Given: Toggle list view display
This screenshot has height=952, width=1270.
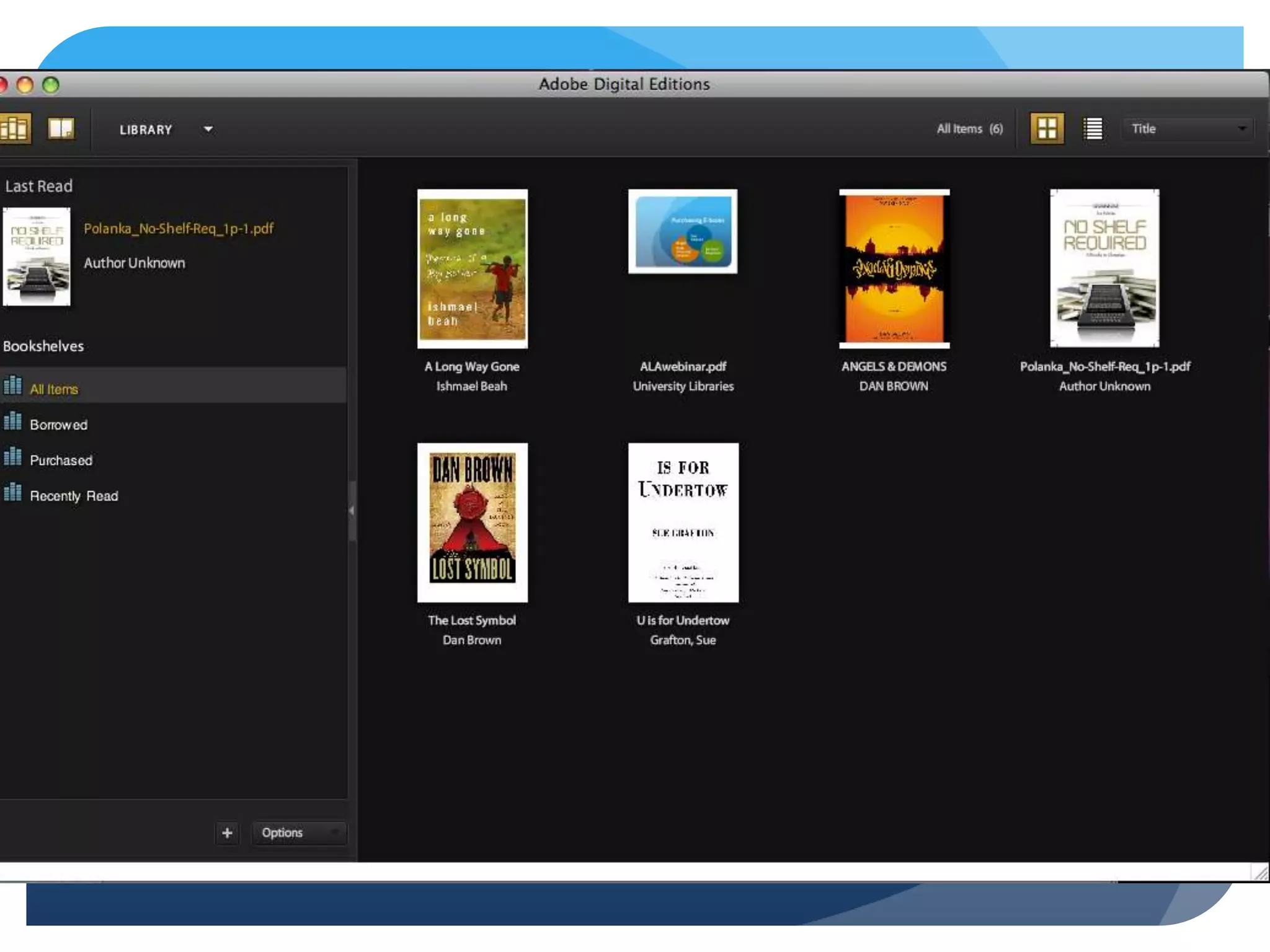Looking at the screenshot, I should click(x=1093, y=129).
